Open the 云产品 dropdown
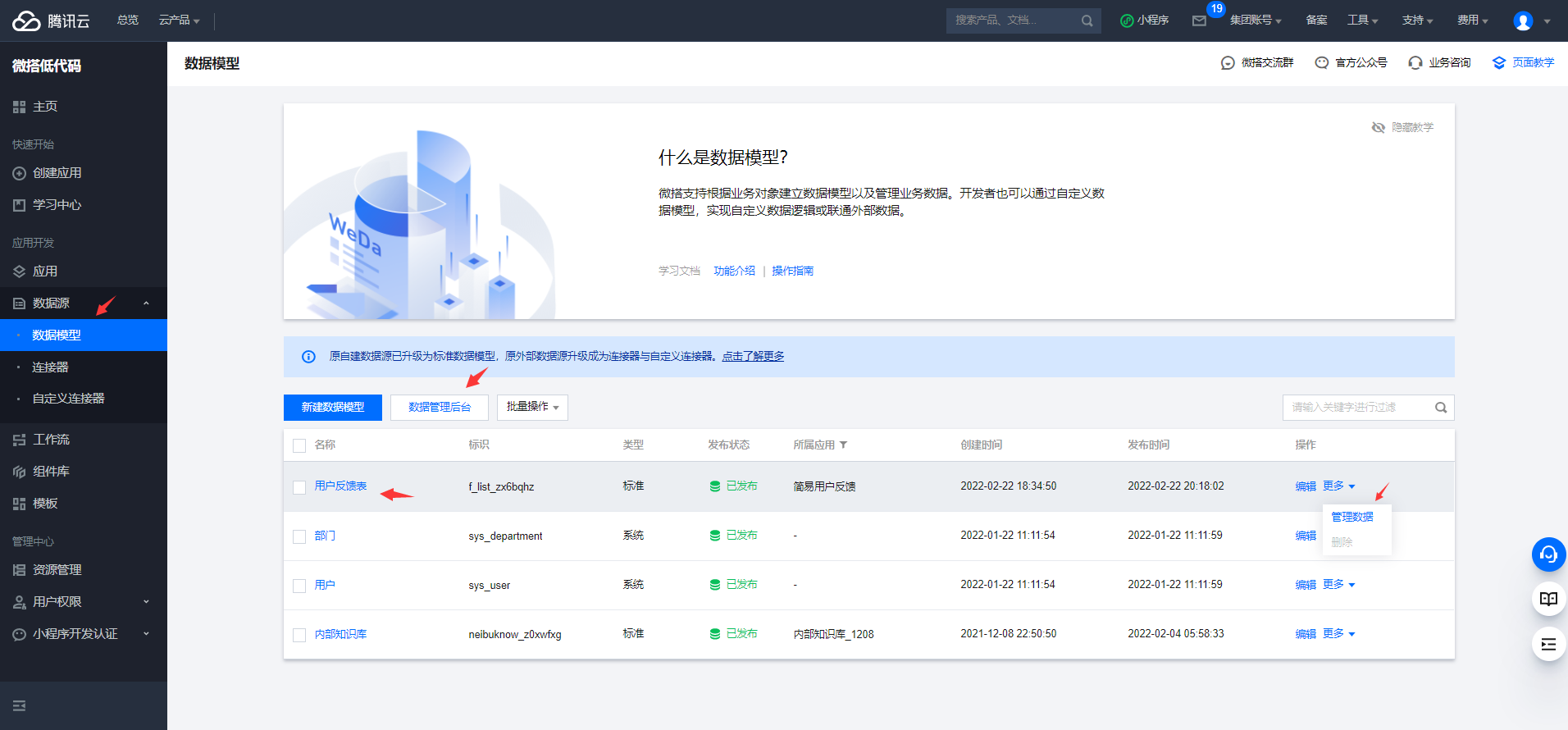 pos(179,21)
